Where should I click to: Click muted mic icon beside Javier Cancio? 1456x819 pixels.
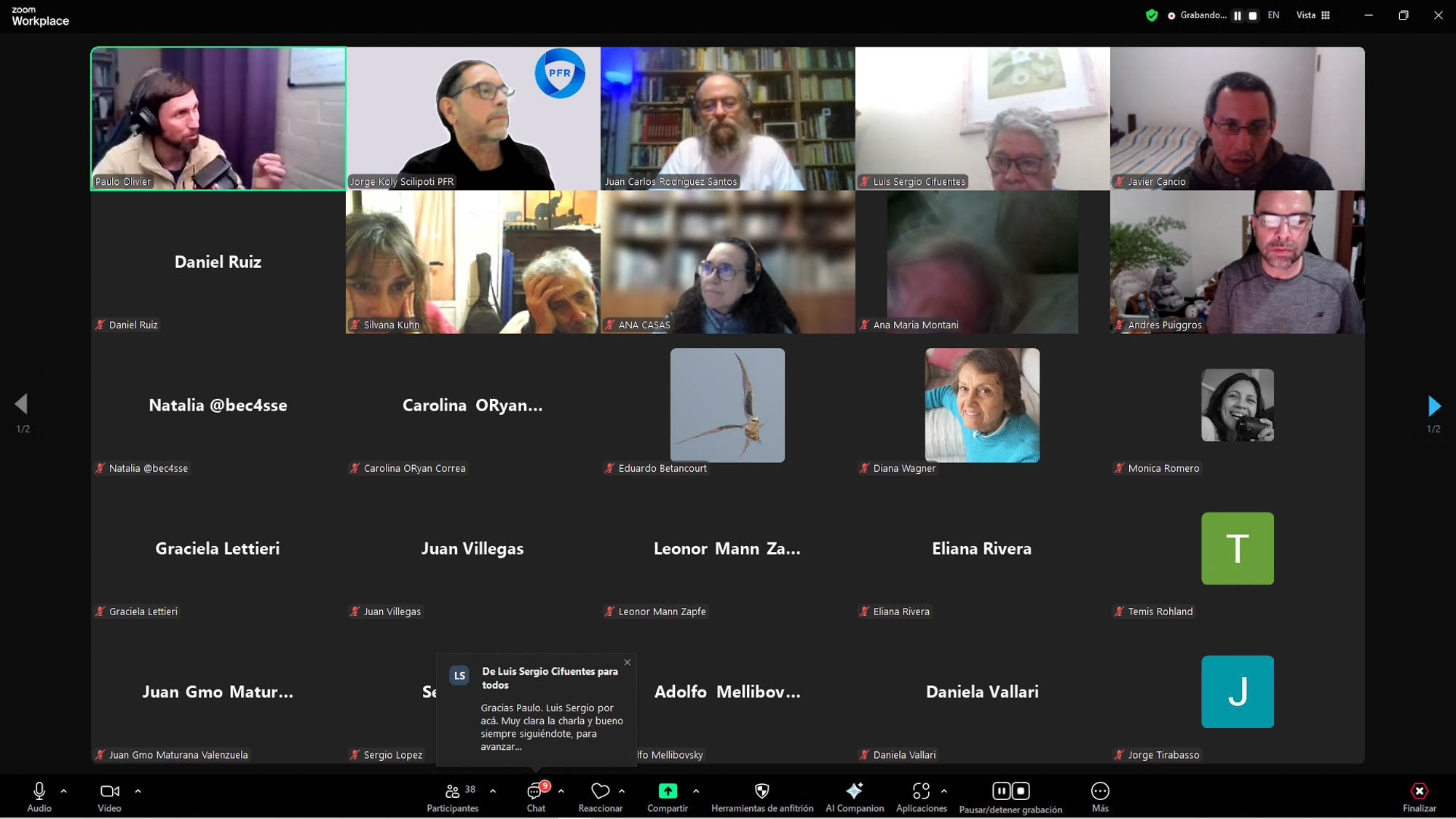click(1120, 181)
